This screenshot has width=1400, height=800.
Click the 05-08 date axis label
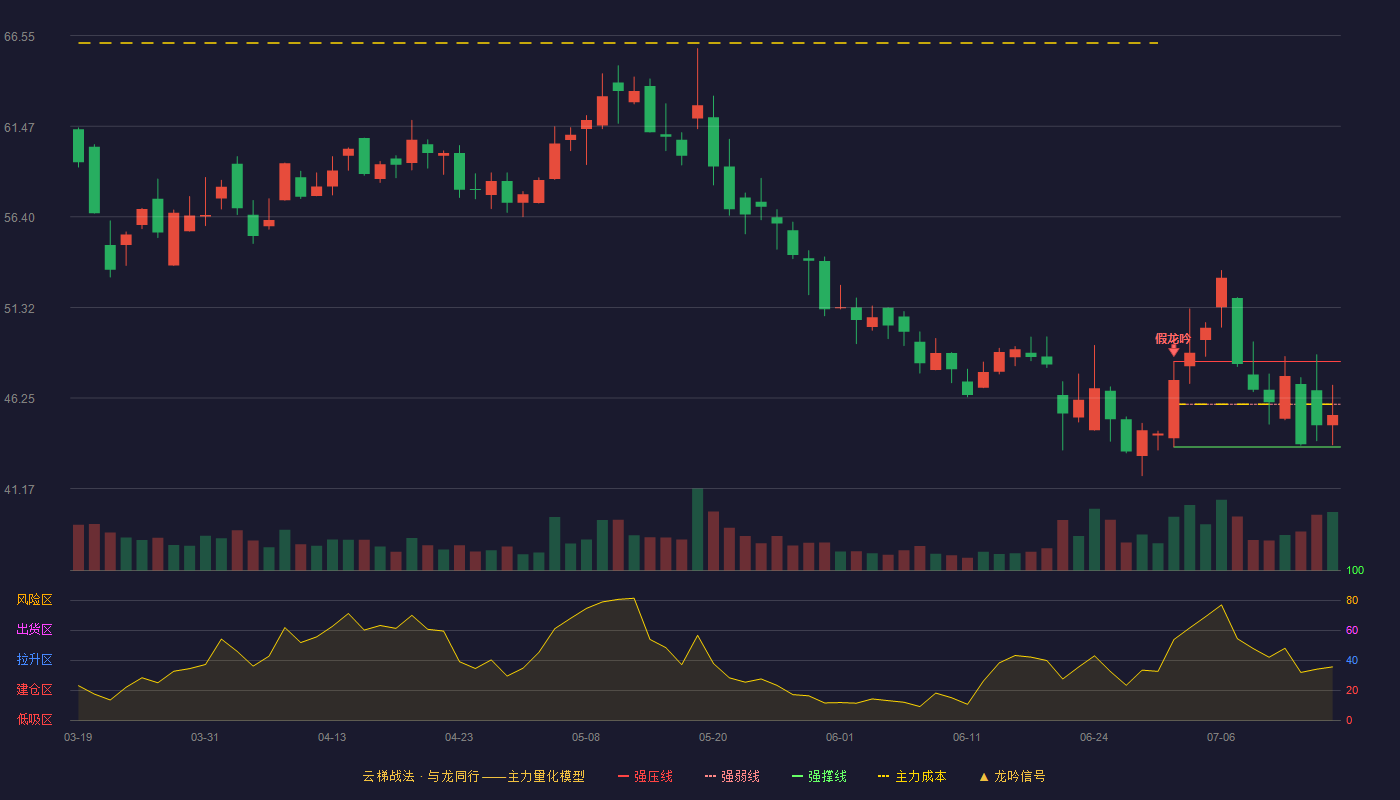586,737
